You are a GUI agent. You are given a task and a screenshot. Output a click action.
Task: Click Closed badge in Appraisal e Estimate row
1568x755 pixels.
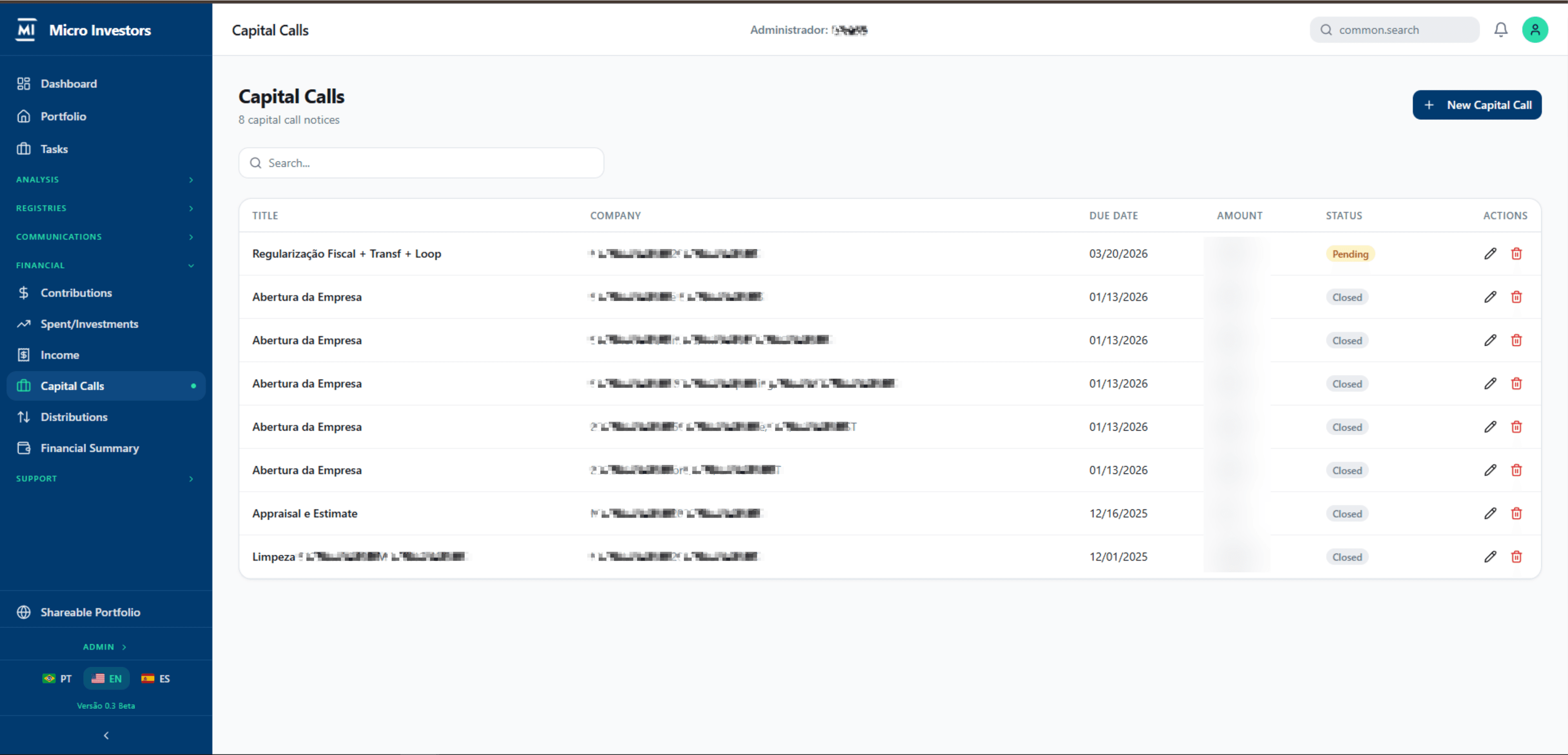(1347, 513)
